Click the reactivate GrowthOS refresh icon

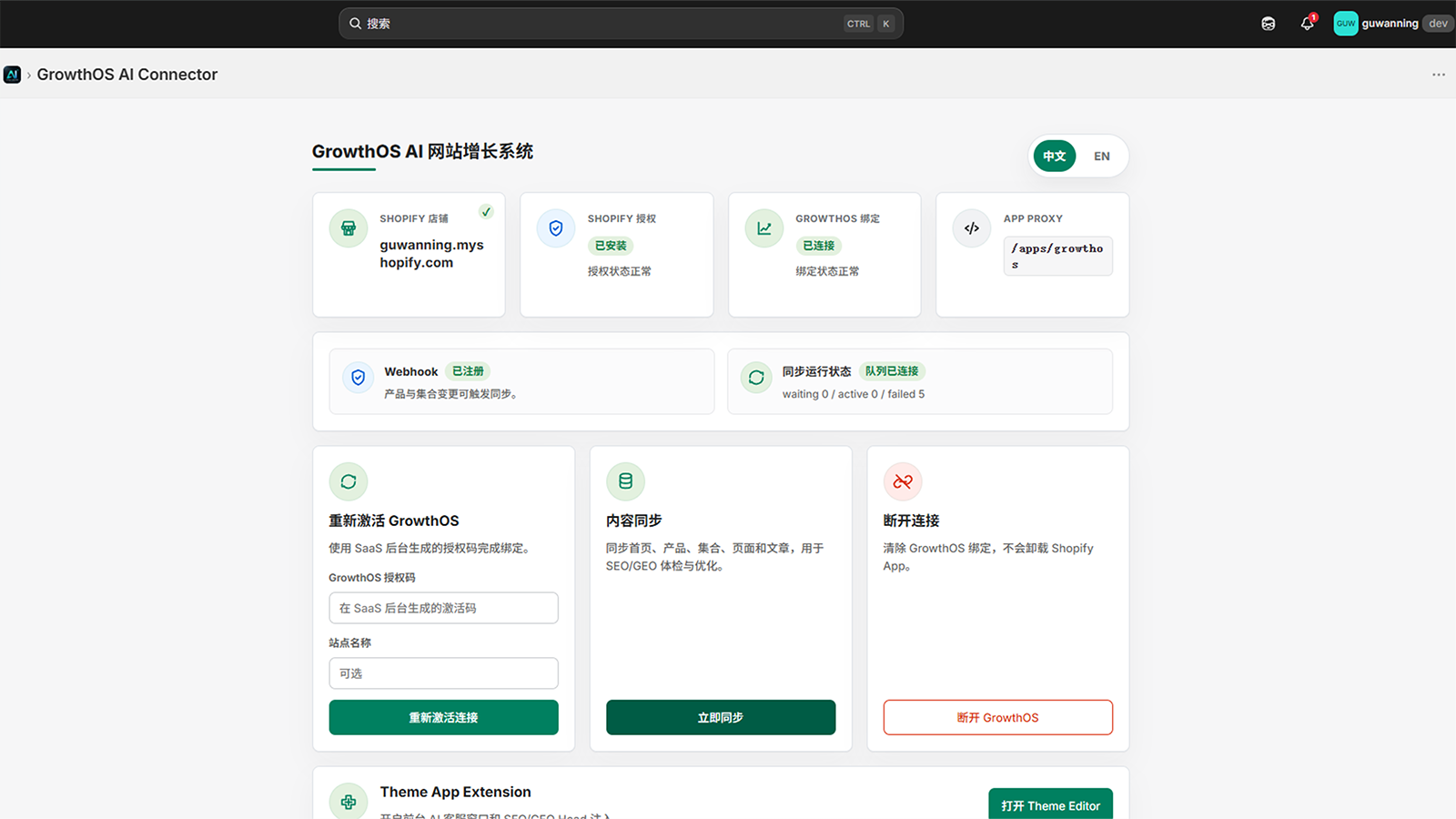(x=349, y=481)
